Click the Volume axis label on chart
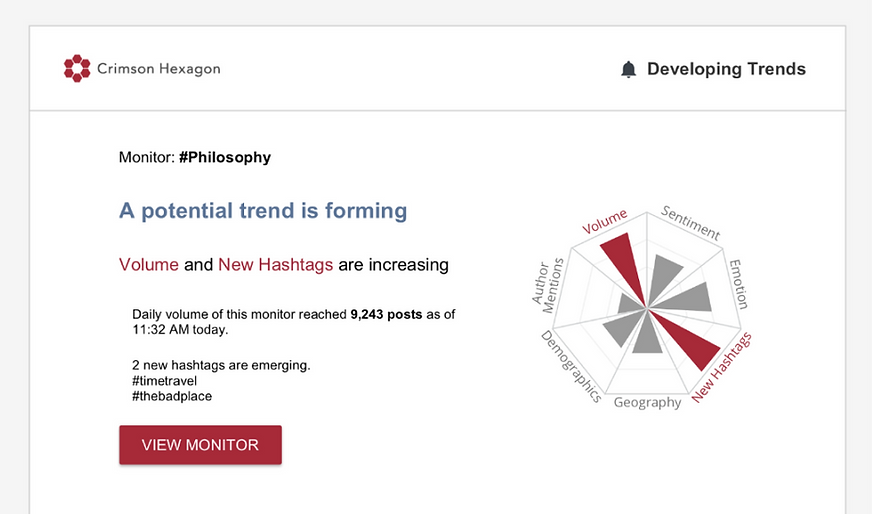The width and height of the screenshot is (872, 514). (605, 221)
